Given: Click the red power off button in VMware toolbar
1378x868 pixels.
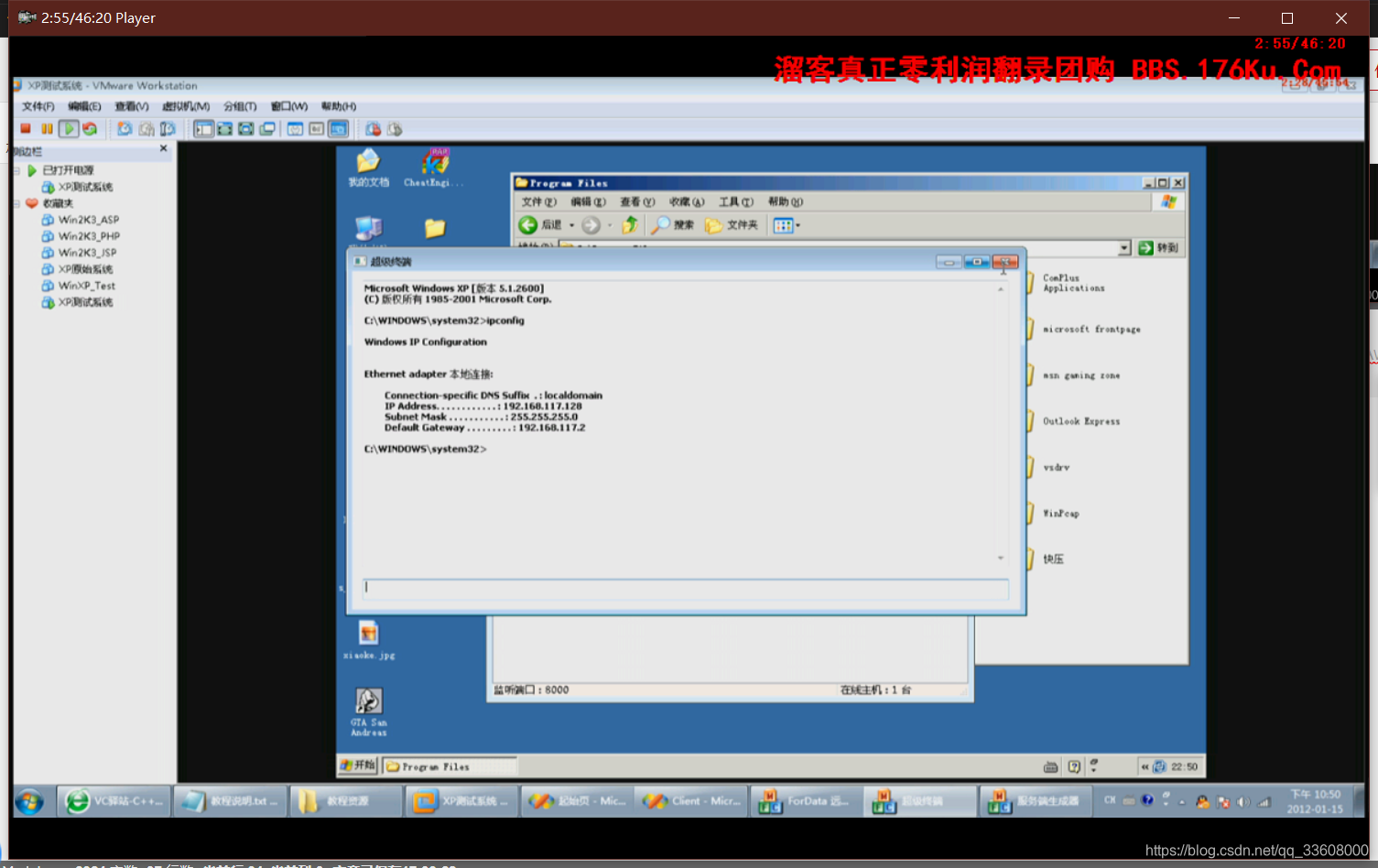Looking at the screenshot, I should [26, 129].
